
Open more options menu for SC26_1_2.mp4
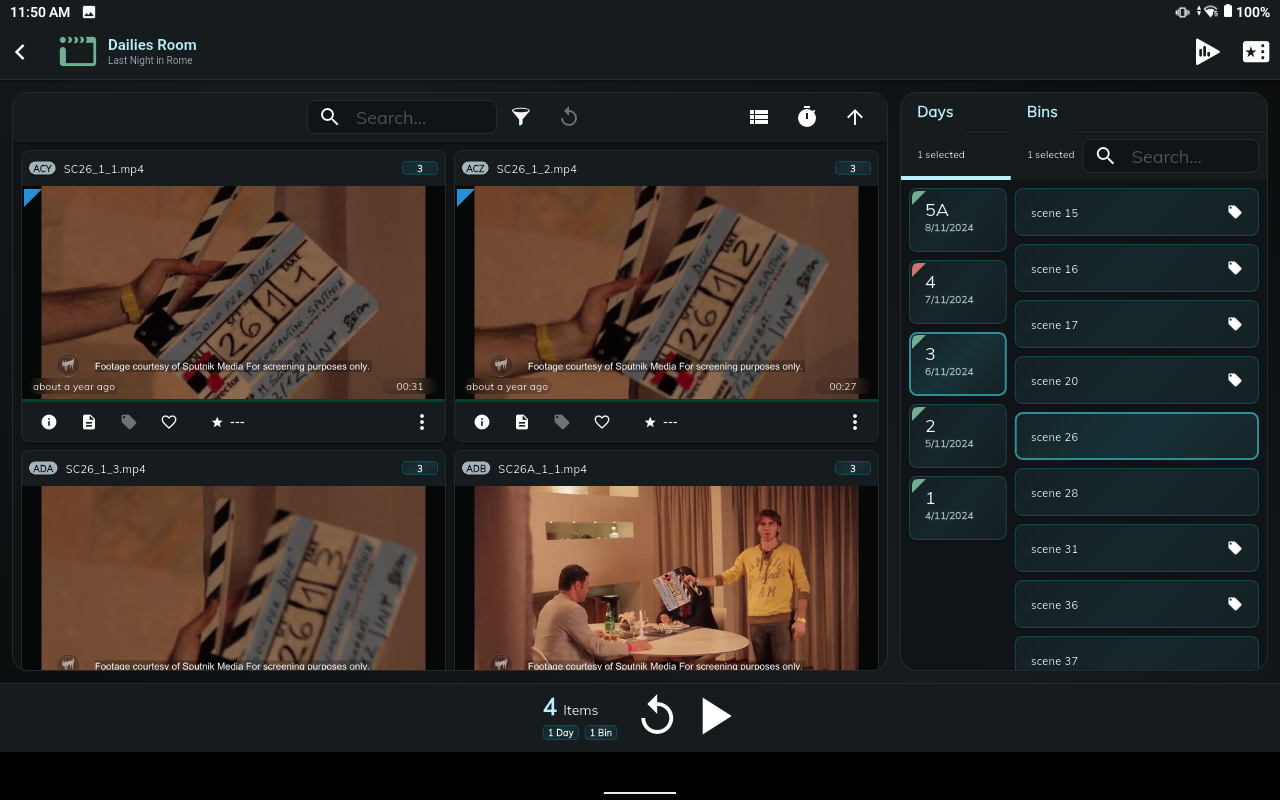pyautogui.click(x=855, y=422)
